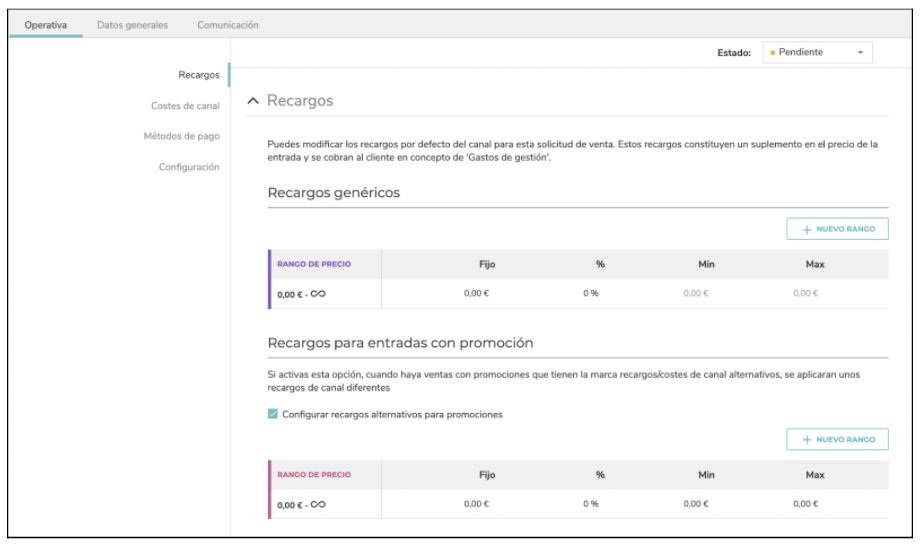Click plus icon on generic Nuevo Rango
Image resolution: width=922 pixels, height=547 pixels.
(807, 229)
